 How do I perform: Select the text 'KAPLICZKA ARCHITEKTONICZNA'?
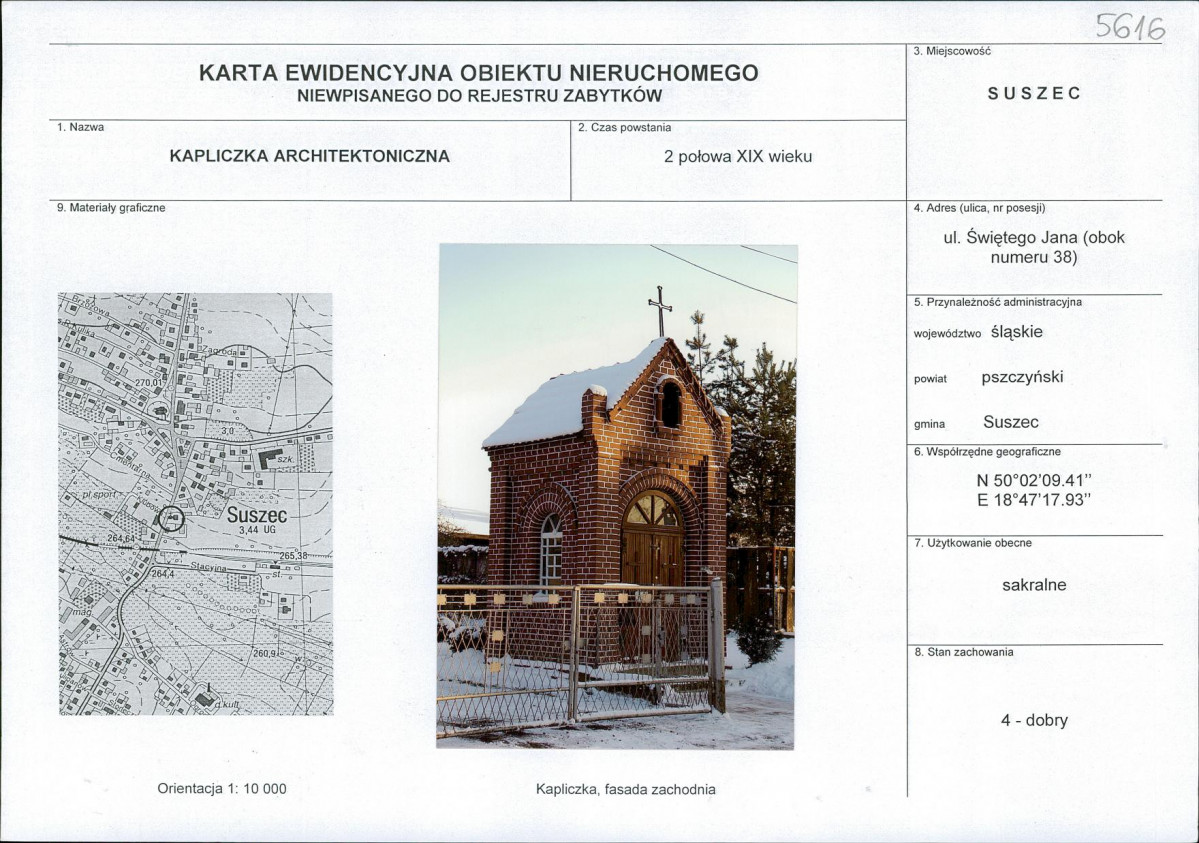[x=310, y=156]
